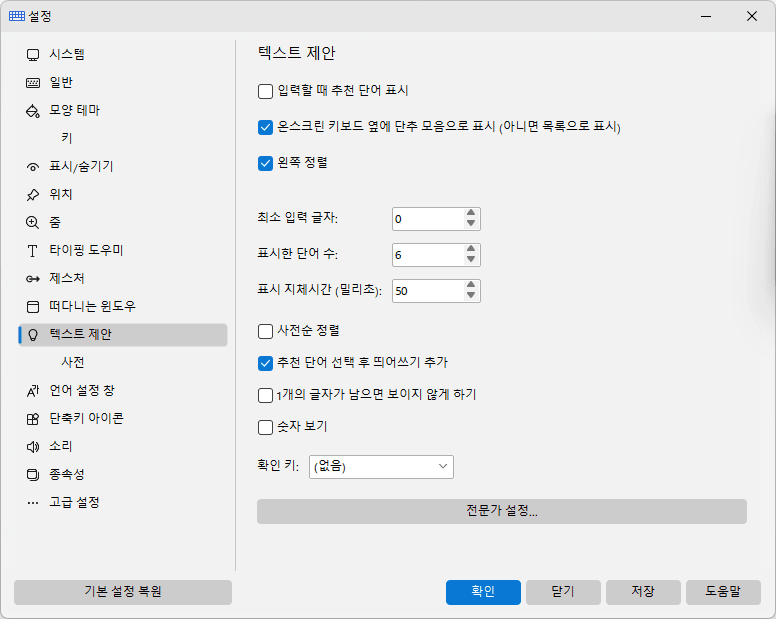The width and height of the screenshot is (776, 619).
Task: Open the 사전 sub-page
Action: pyautogui.click(x=123, y=363)
